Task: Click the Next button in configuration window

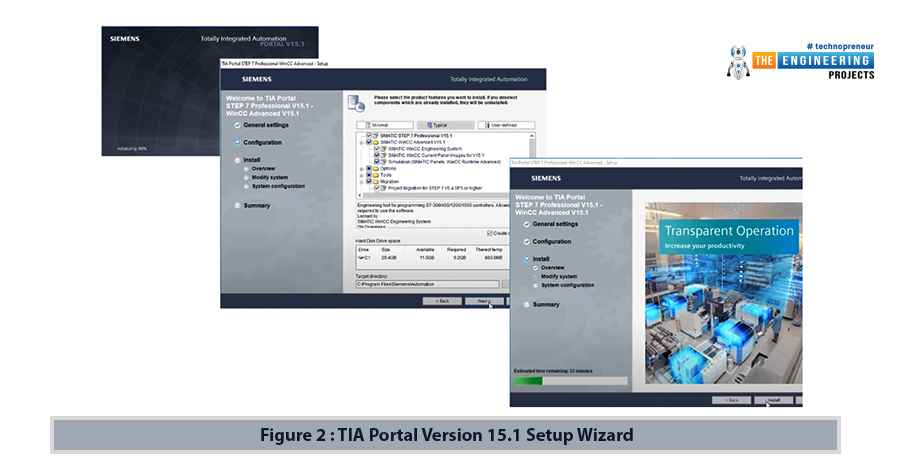Action: pos(484,301)
